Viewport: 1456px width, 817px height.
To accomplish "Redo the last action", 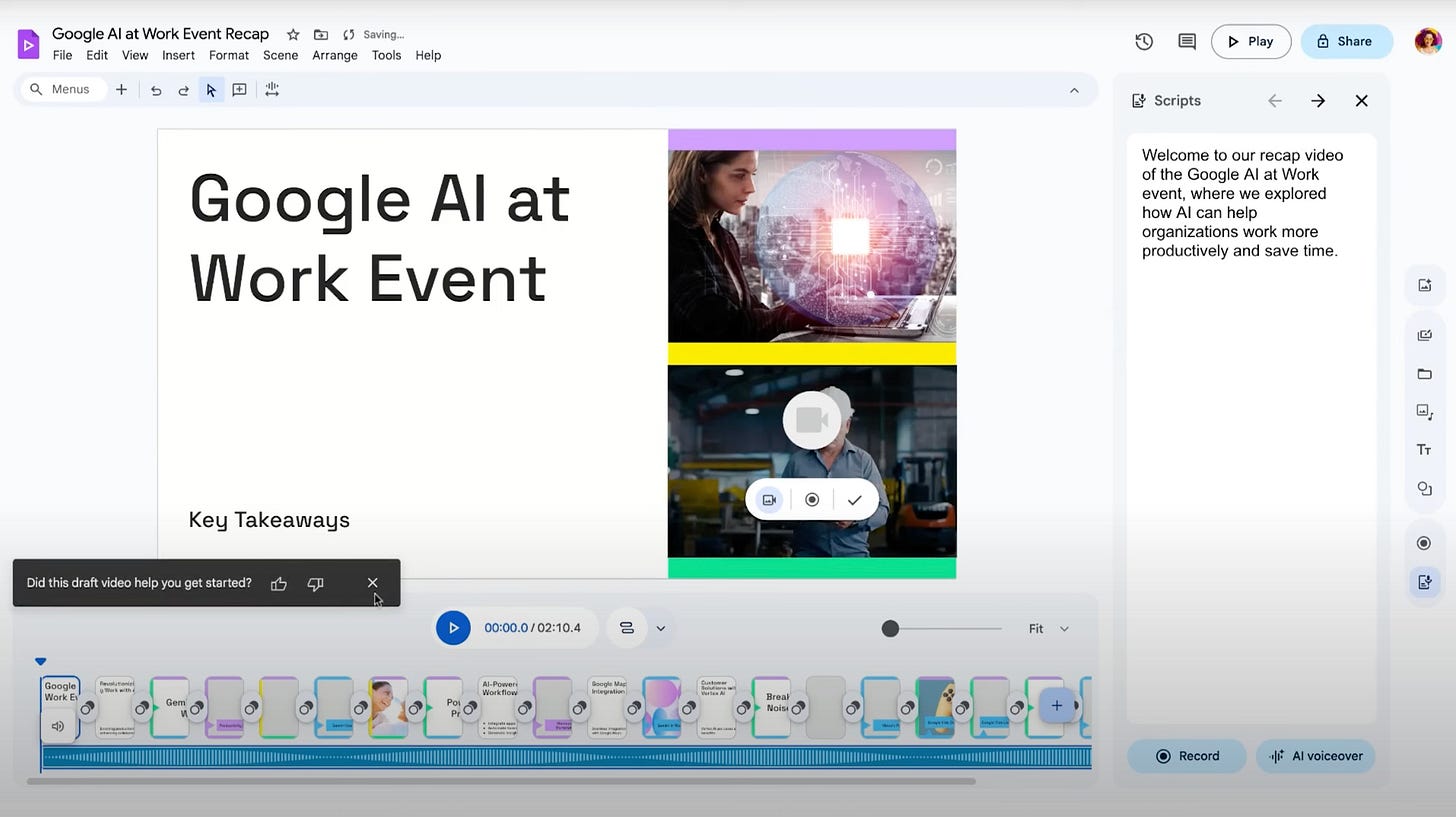I will 183,90.
